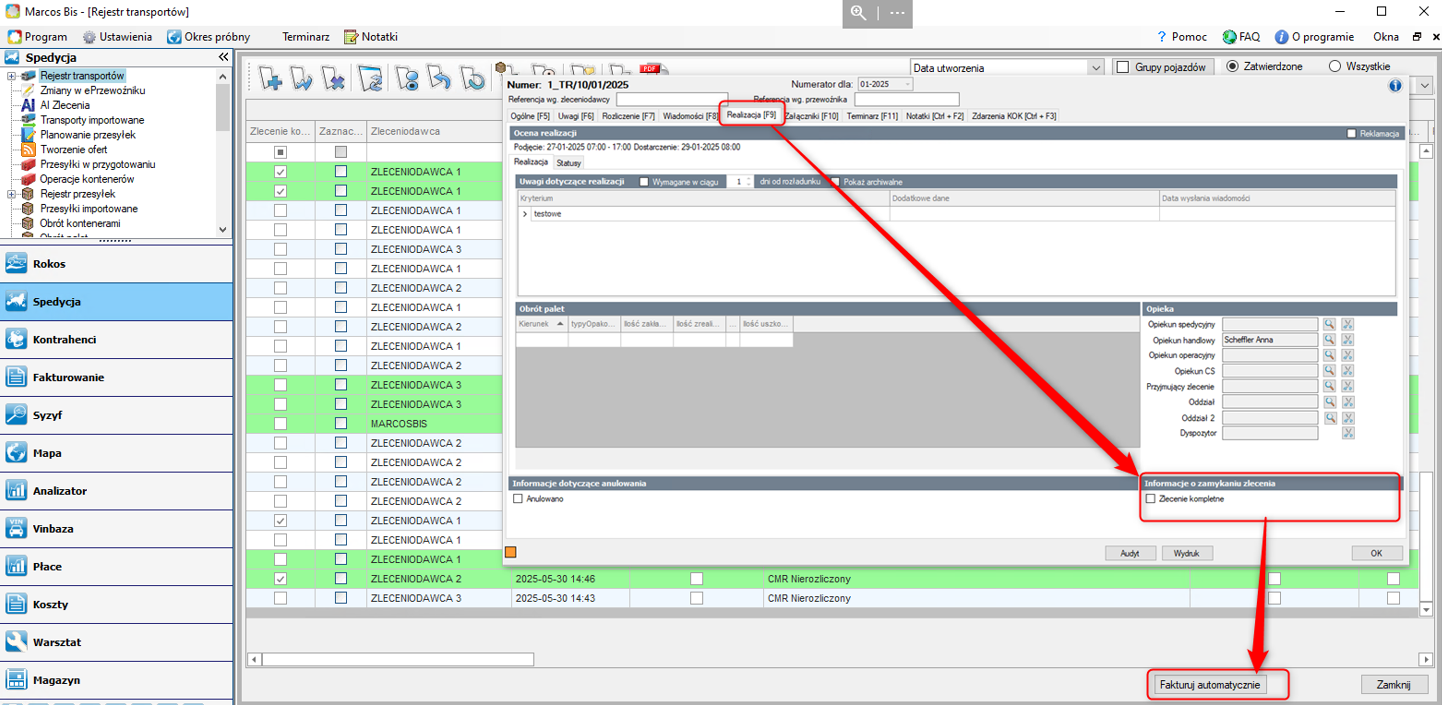The image size is (1442, 705).
Task: Open the Data utworzenia dropdown
Action: coord(1095,68)
